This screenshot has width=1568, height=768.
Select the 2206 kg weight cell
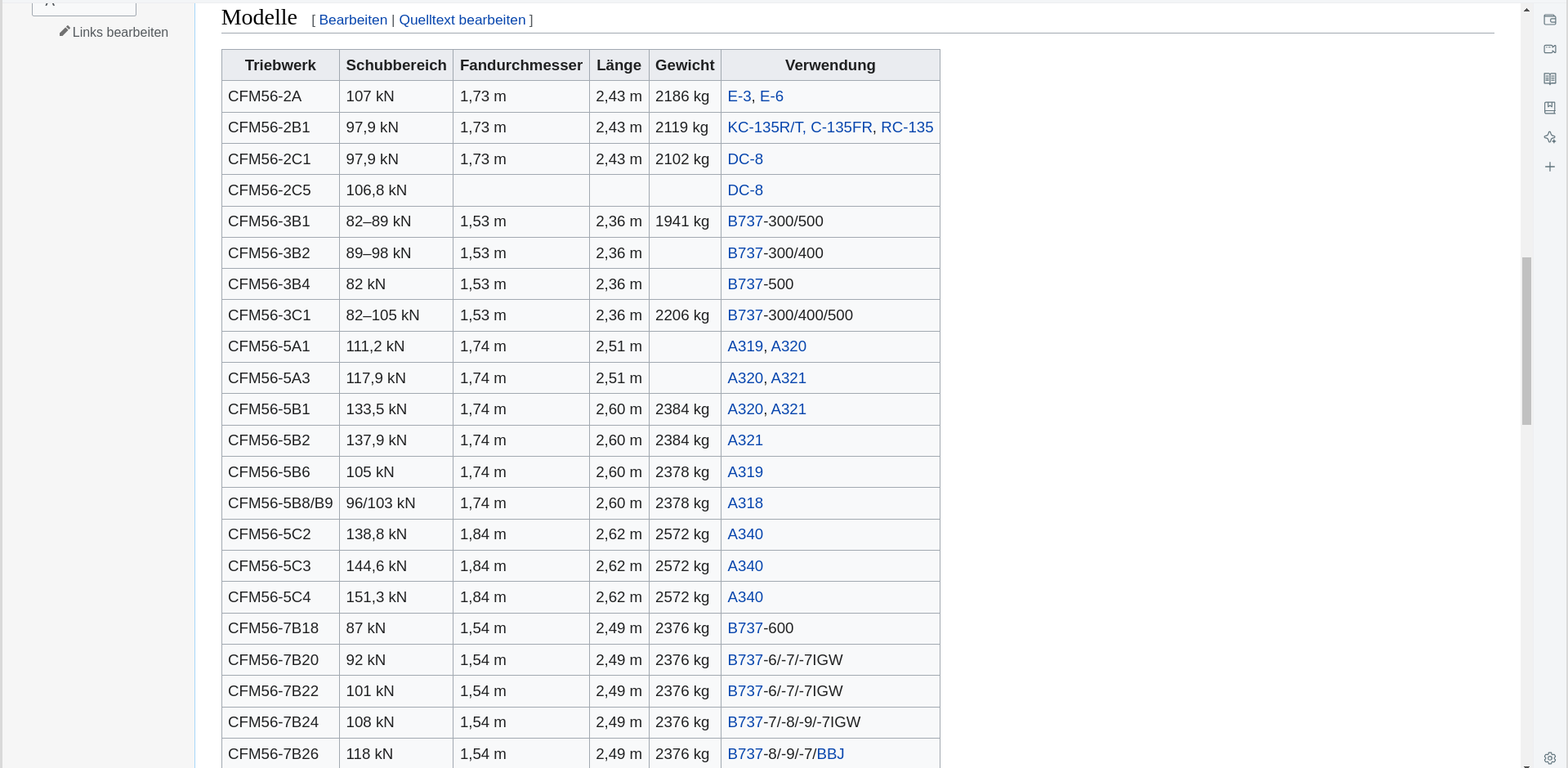tap(685, 315)
